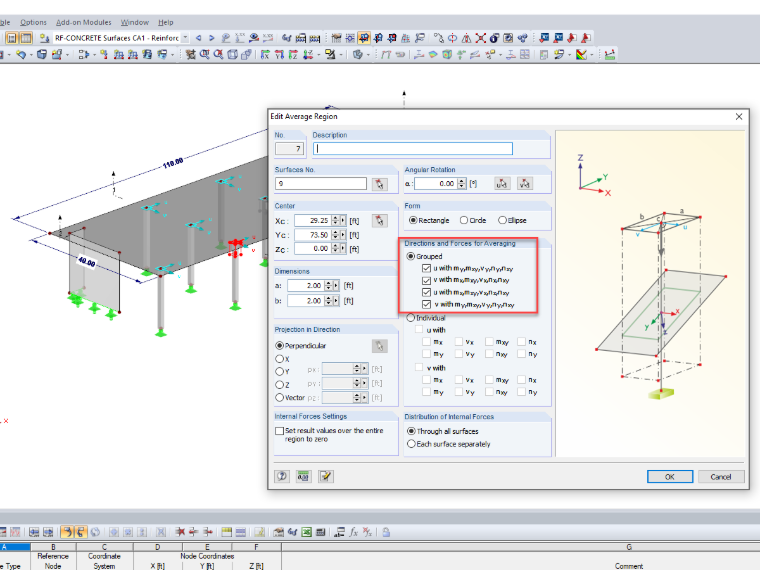Select Circle form radio button

pos(464,220)
